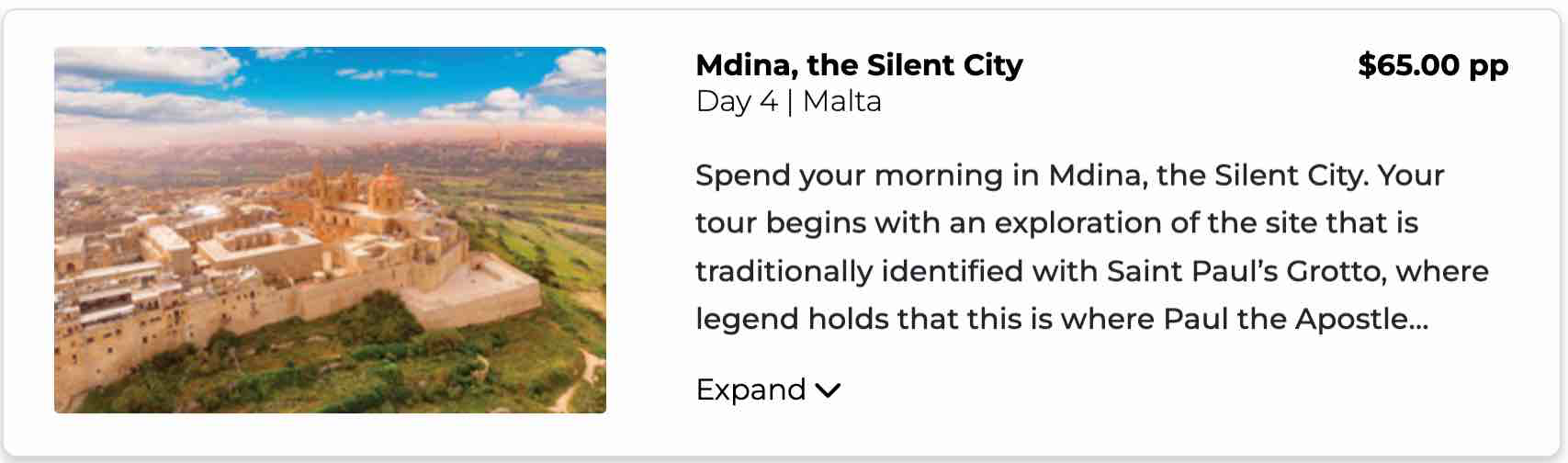This screenshot has height=463, width=1568.
Task: Click "pp" after the price amount
Action: tap(1489, 66)
